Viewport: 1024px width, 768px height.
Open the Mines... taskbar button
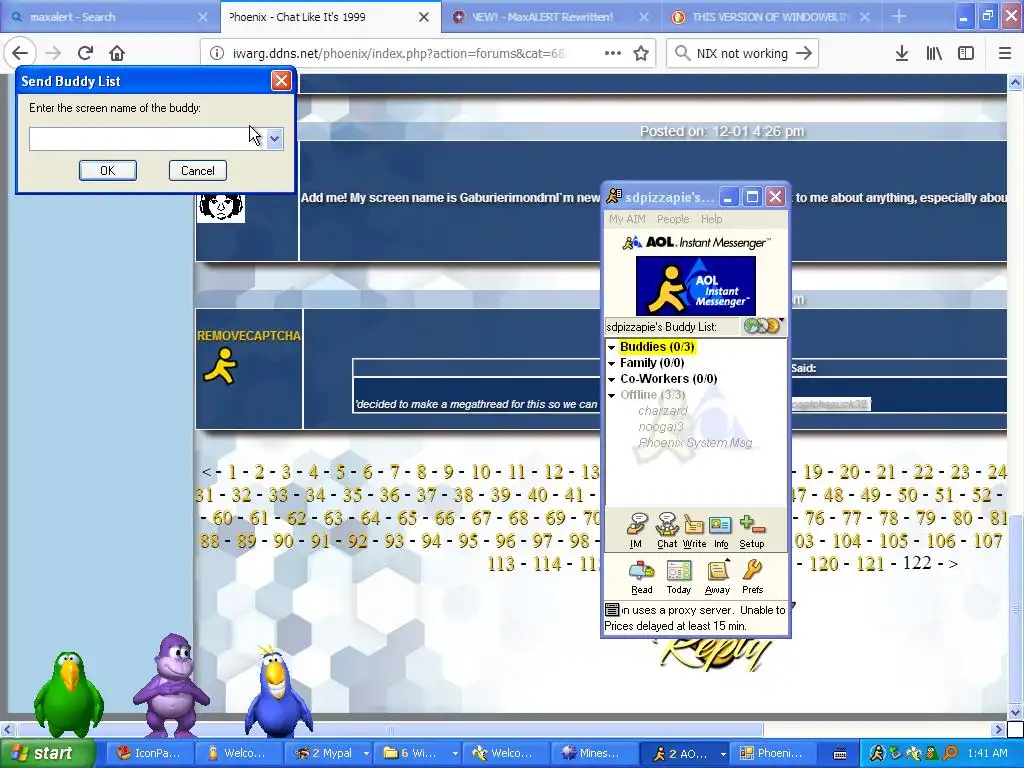(x=592, y=753)
